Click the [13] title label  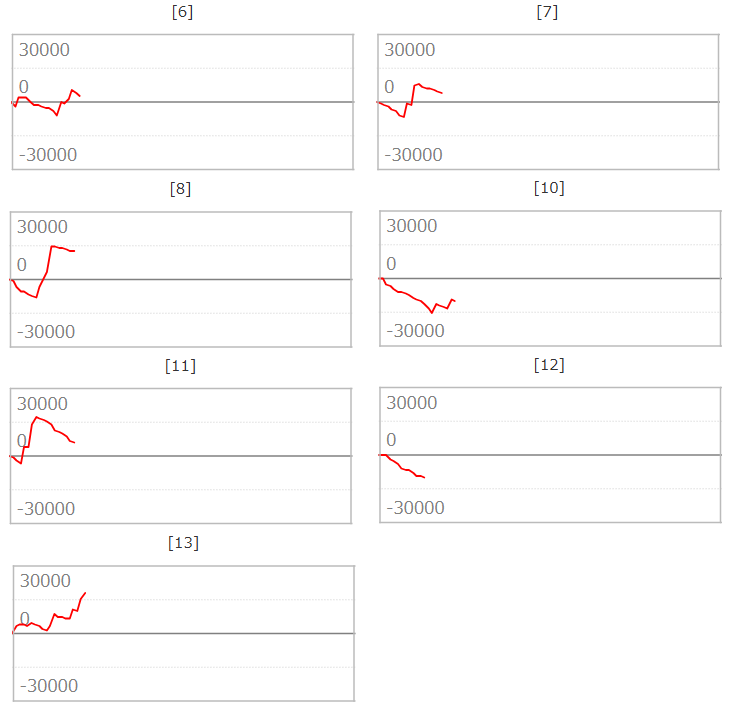(183, 543)
